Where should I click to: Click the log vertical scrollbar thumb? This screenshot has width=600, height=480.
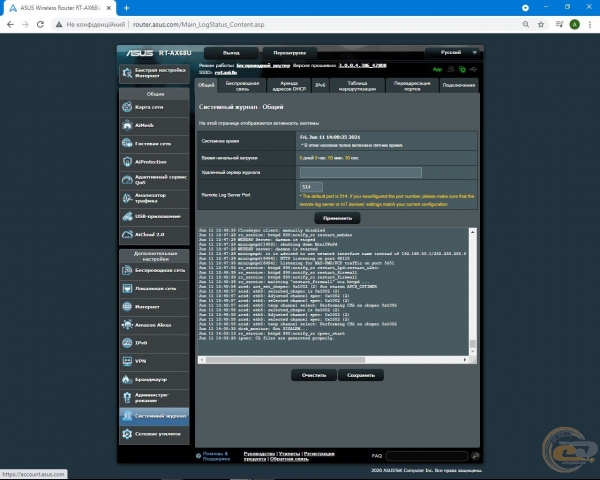473,343
